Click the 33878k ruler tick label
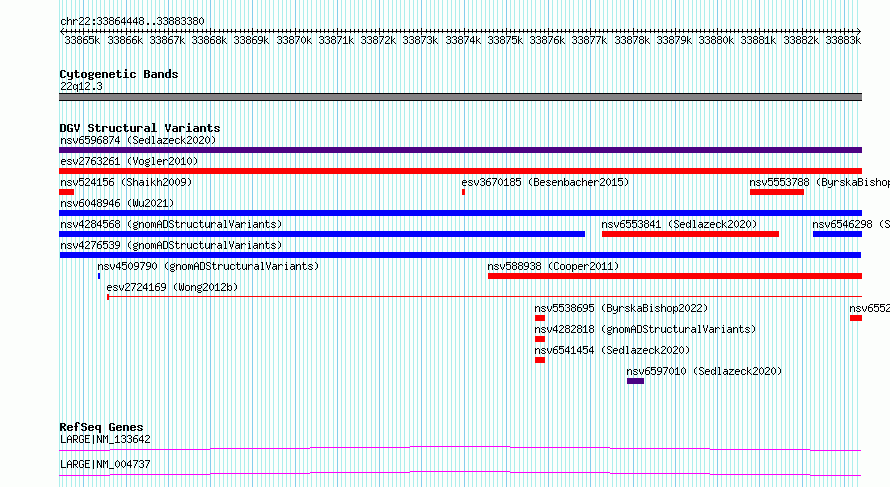This screenshot has height=487, width=890. point(632,40)
